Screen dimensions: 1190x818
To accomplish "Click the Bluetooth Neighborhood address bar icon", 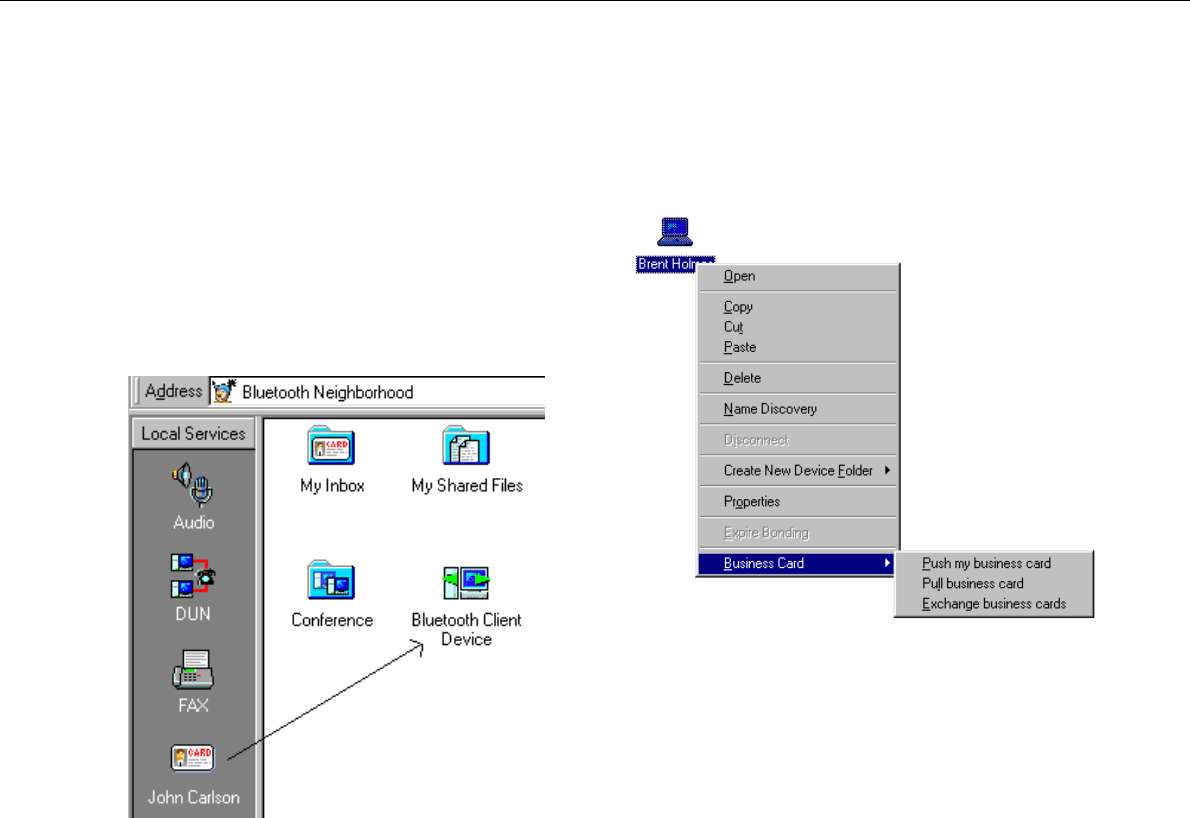I will pyautogui.click(x=225, y=391).
